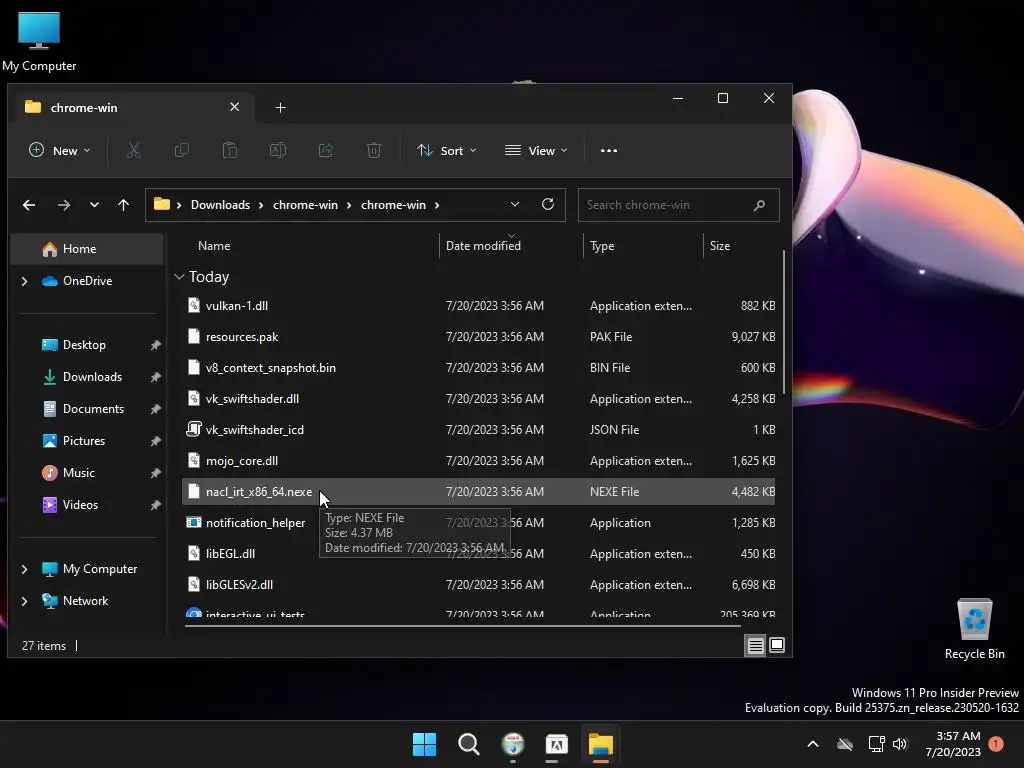
Task: Show hidden tray icons chevron
Action: (813, 744)
